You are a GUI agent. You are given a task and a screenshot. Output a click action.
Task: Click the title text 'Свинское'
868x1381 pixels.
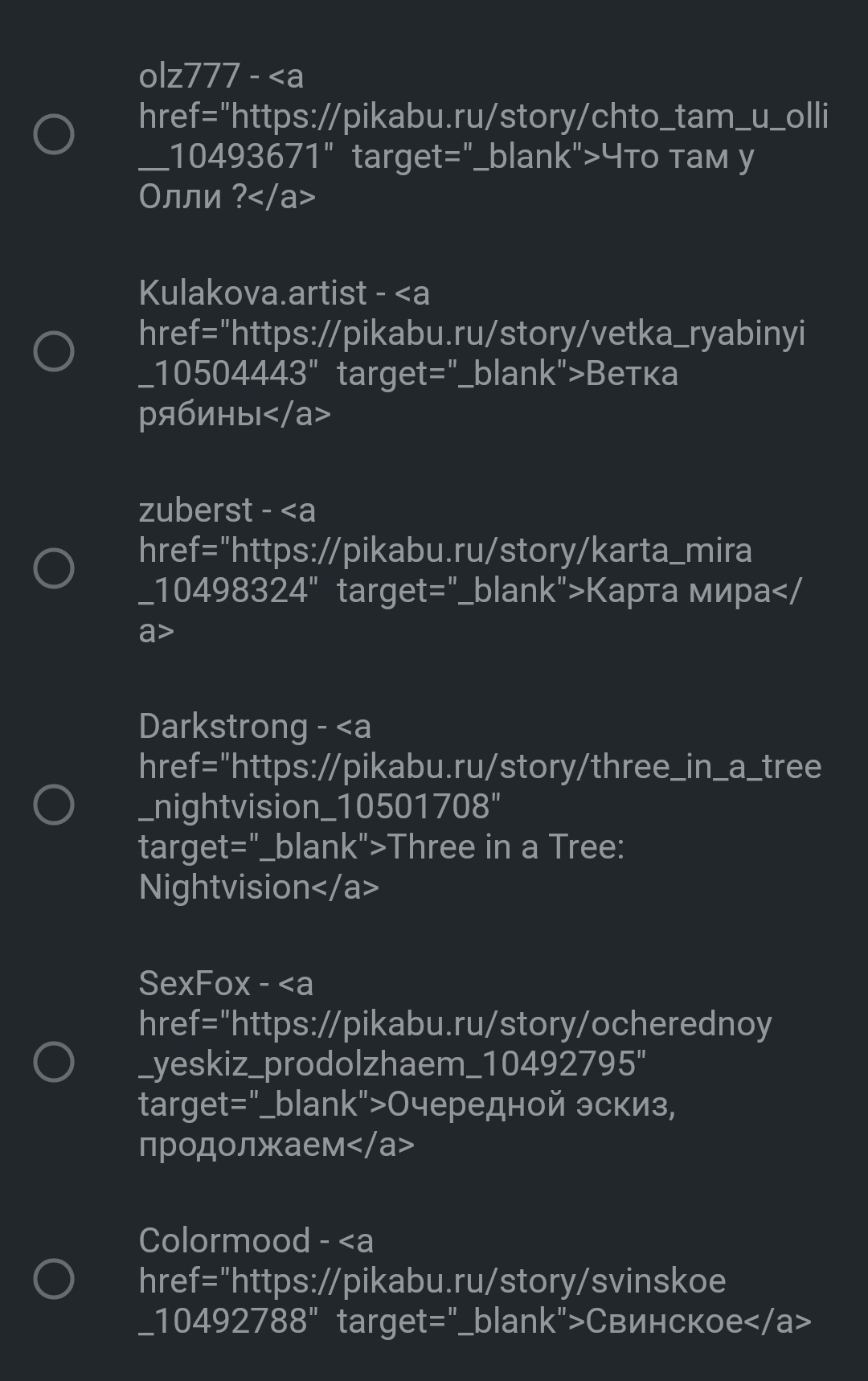(664, 1322)
